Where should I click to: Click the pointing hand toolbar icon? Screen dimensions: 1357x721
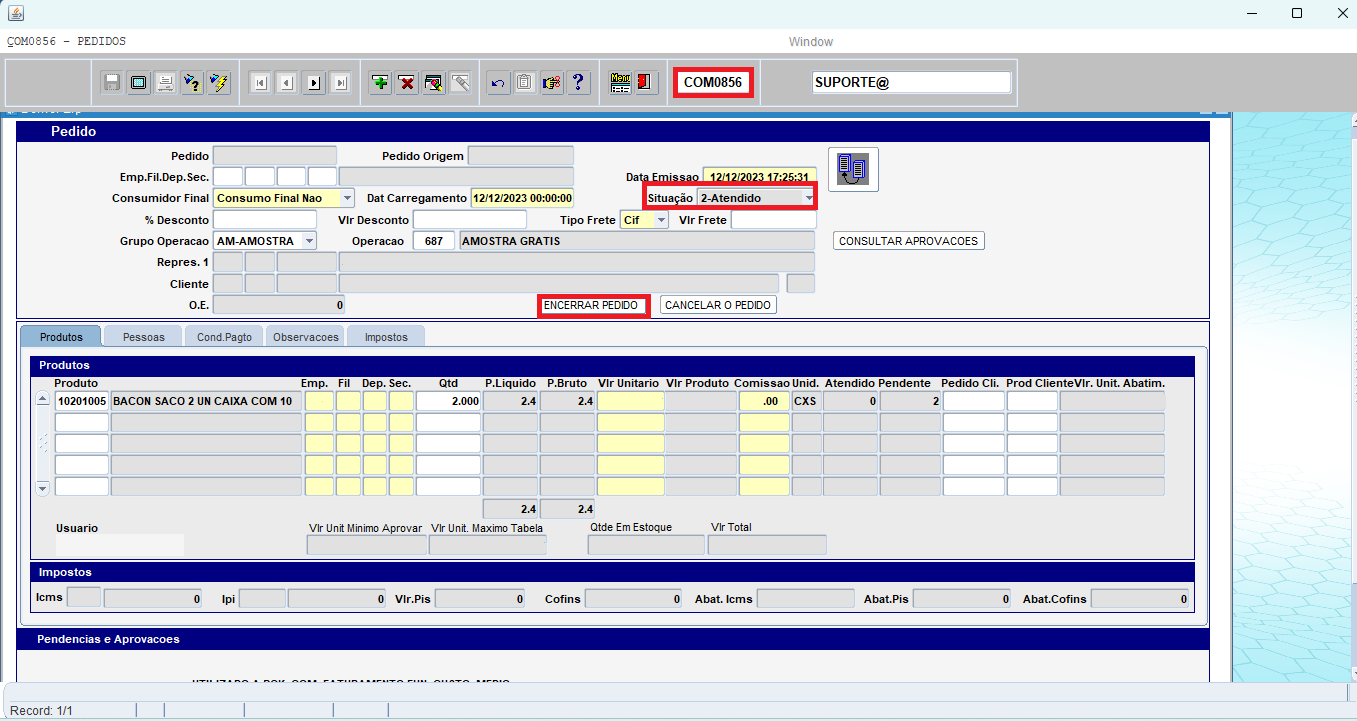pos(551,83)
